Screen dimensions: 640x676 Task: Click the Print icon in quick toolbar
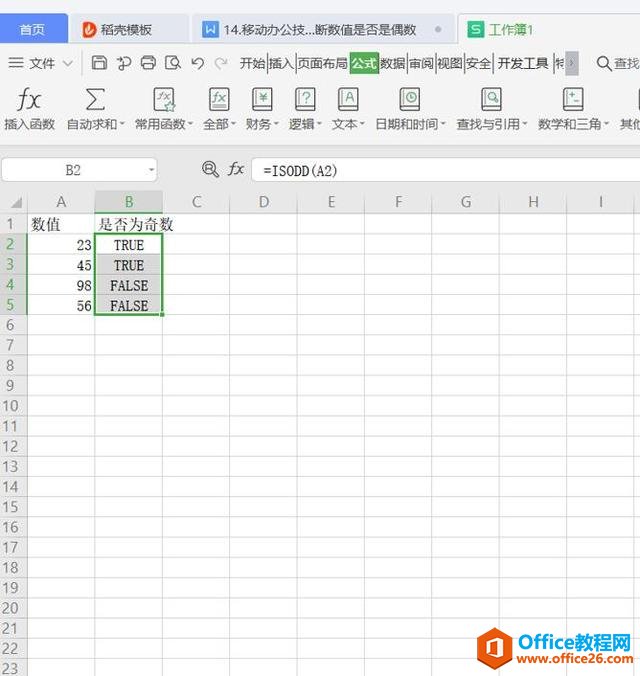(148, 63)
